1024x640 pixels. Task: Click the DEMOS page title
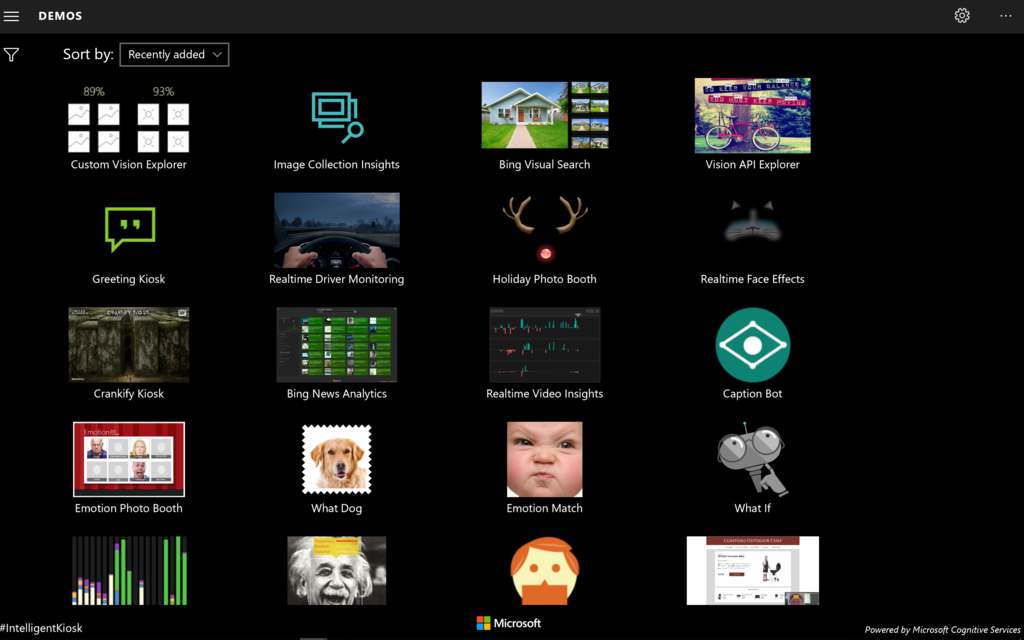[60, 16]
